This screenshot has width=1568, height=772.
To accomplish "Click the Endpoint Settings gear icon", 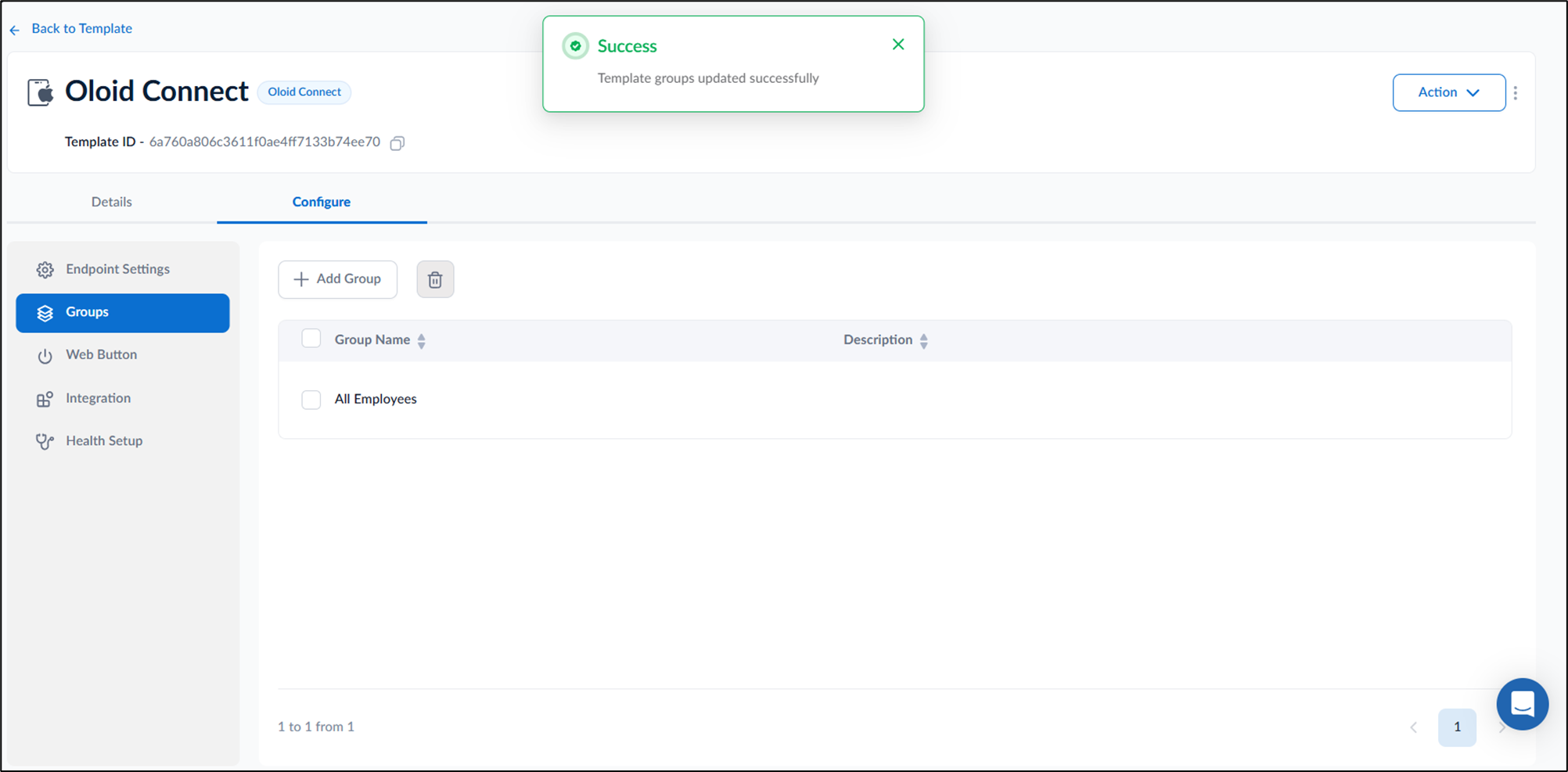I will 45,270.
